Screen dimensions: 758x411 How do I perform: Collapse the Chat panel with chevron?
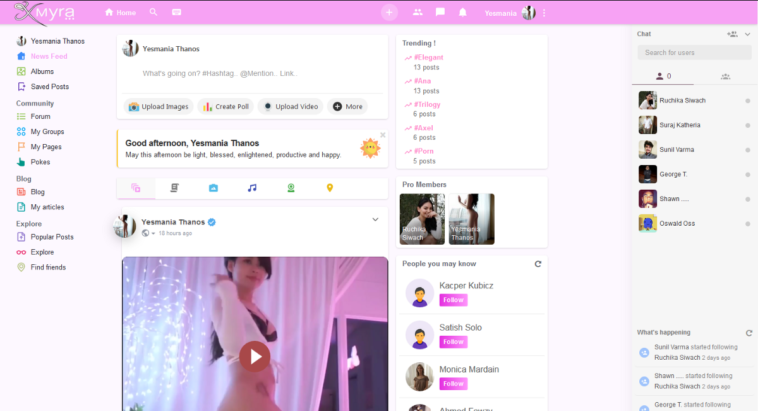point(747,34)
